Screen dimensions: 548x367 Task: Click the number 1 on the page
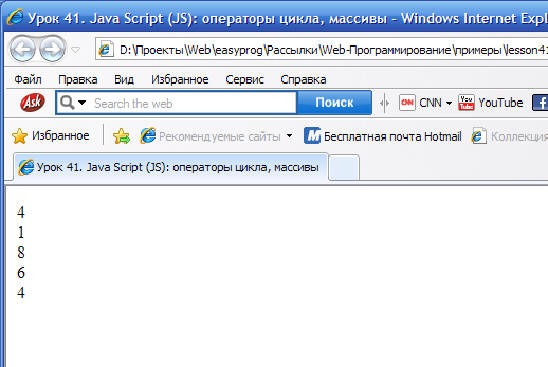coord(21,232)
